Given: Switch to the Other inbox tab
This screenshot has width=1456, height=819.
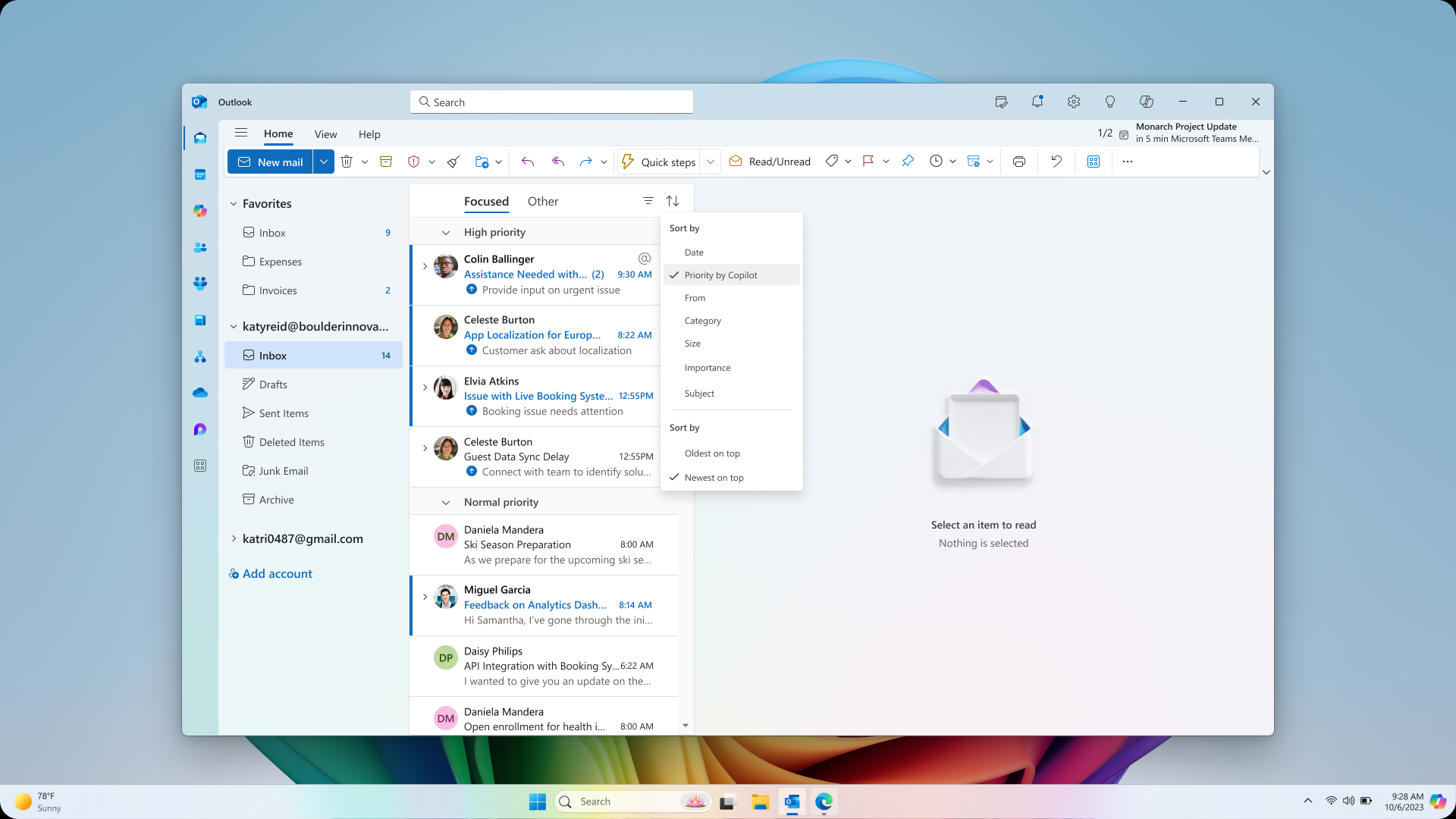Looking at the screenshot, I should point(543,201).
